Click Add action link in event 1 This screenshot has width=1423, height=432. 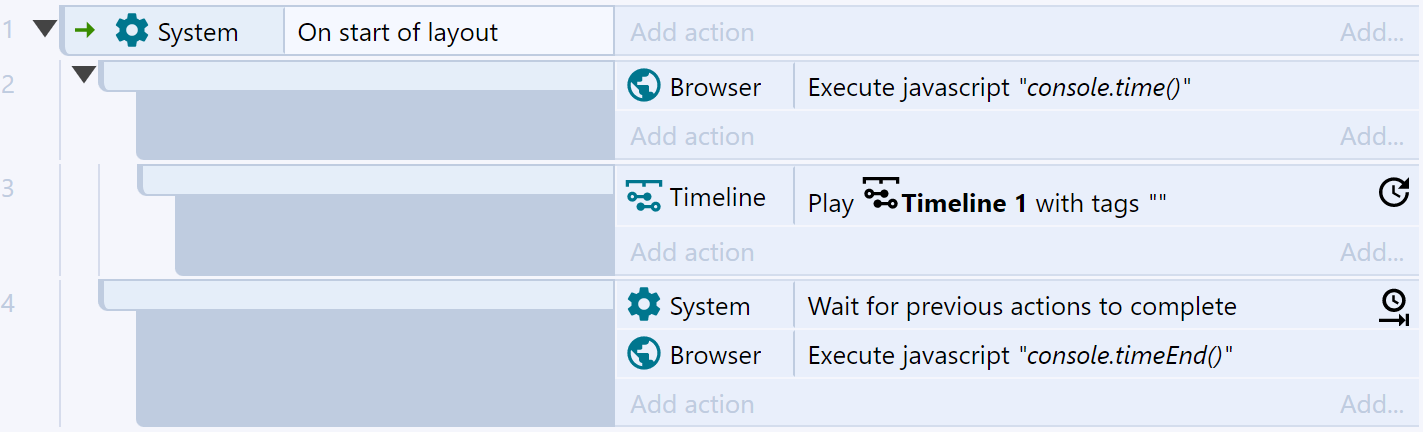click(692, 32)
